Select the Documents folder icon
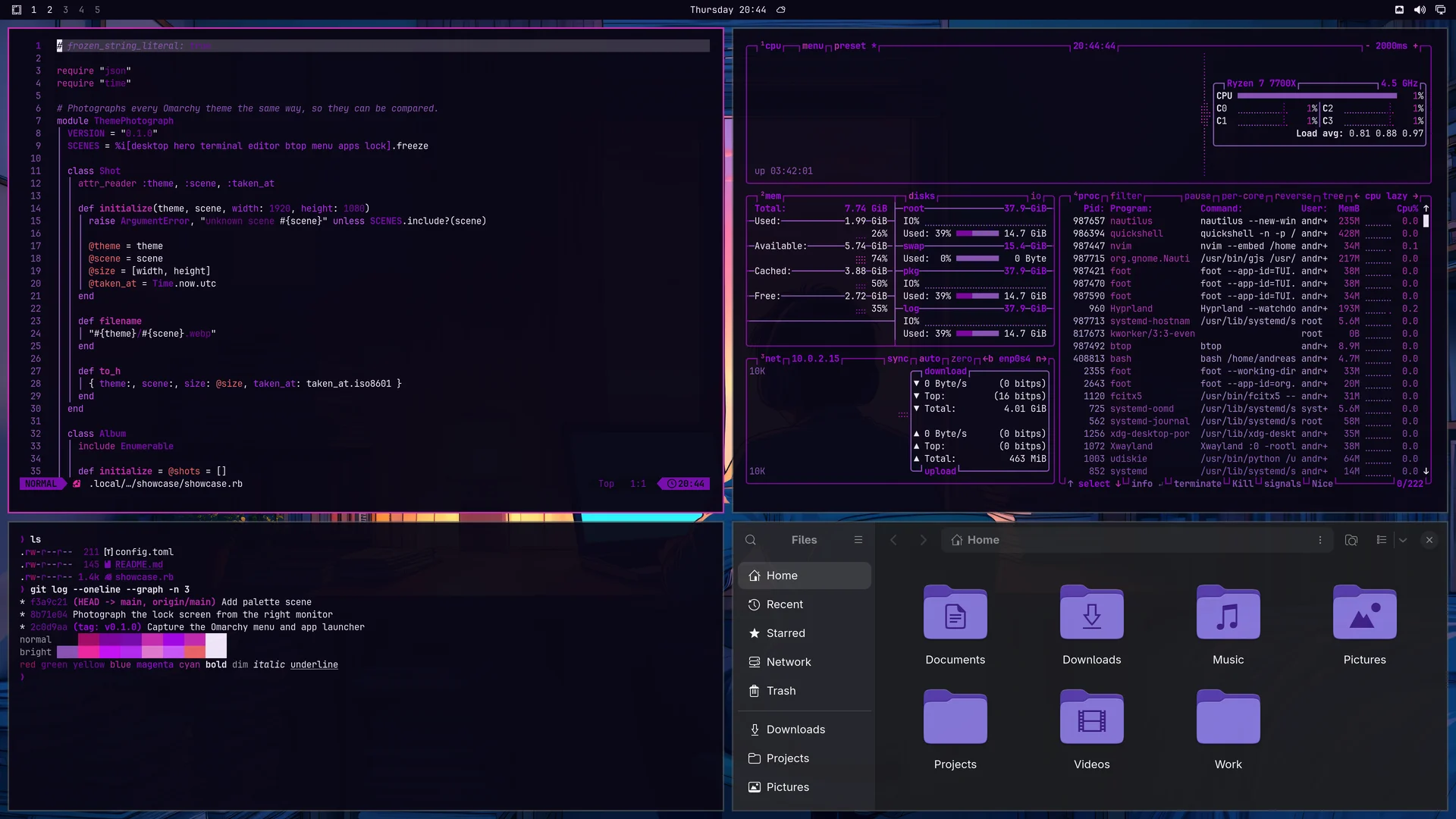1456x819 pixels. pyautogui.click(x=955, y=613)
